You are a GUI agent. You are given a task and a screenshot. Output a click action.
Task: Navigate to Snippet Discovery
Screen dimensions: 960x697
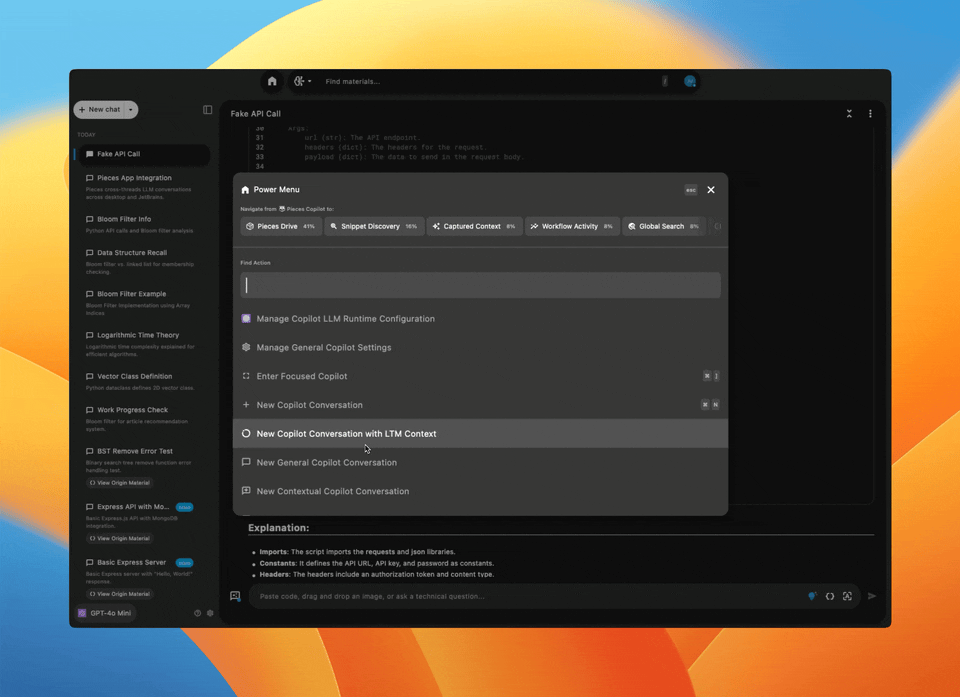tap(374, 226)
